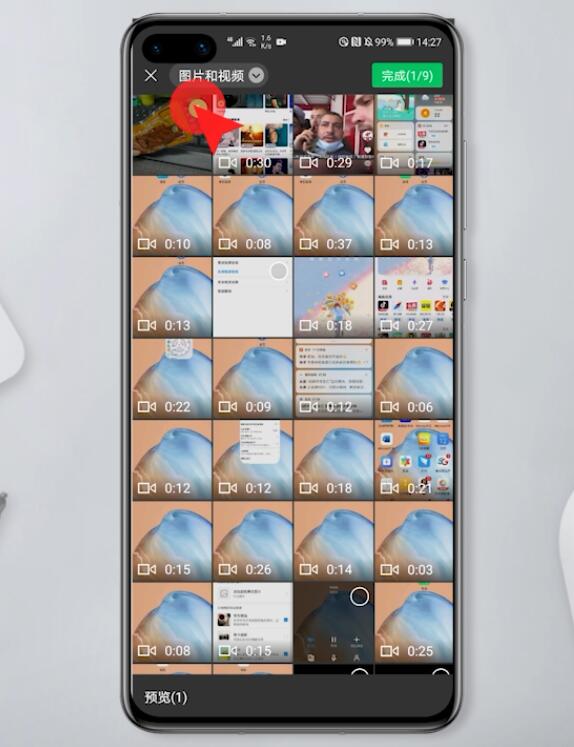Image resolution: width=574 pixels, height=747 pixels.
Task: Select the 0:37 video thumbnail
Action: (333, 216)
